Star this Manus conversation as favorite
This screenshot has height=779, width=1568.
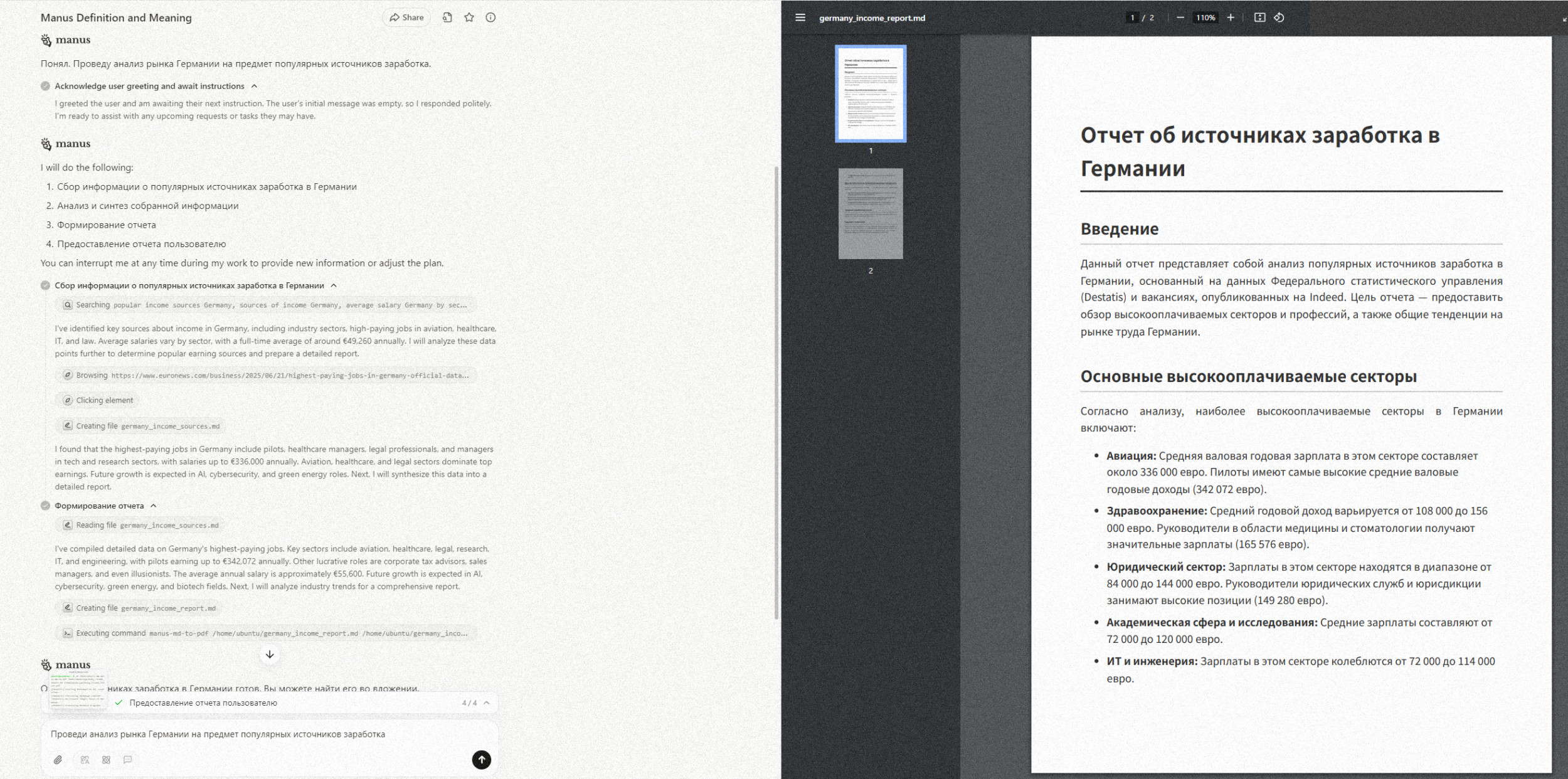469,18
